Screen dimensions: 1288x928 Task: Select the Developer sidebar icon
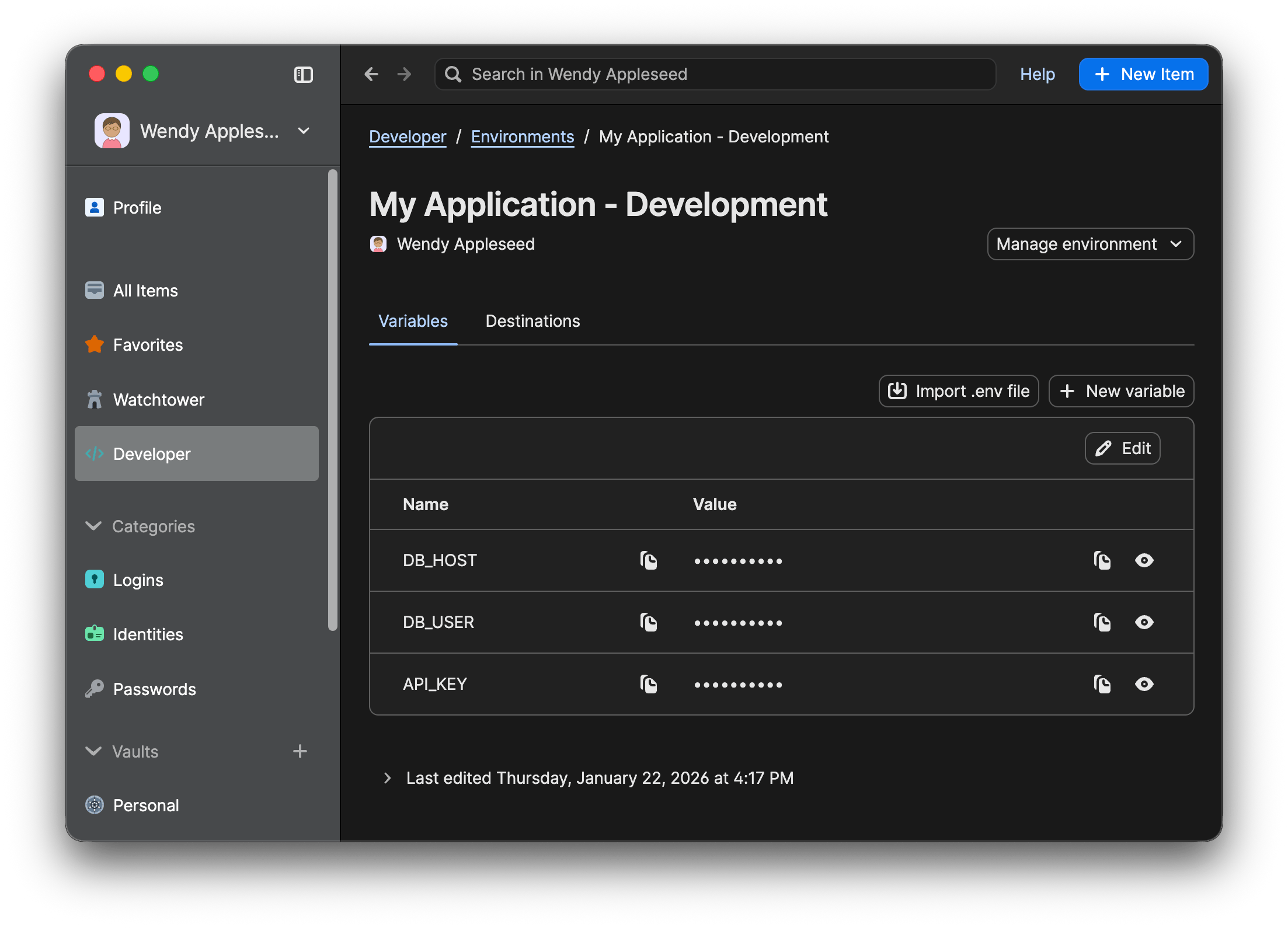point(95,453)
